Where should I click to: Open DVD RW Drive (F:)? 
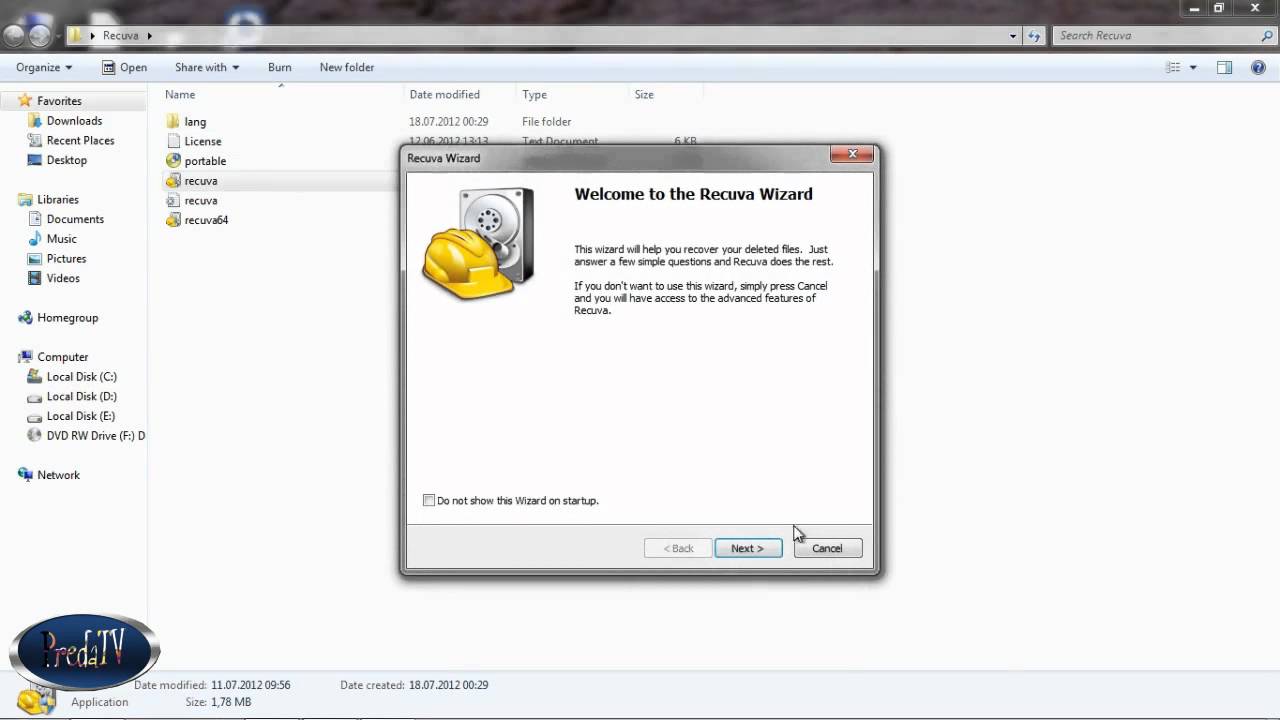(x=95, y=435)
